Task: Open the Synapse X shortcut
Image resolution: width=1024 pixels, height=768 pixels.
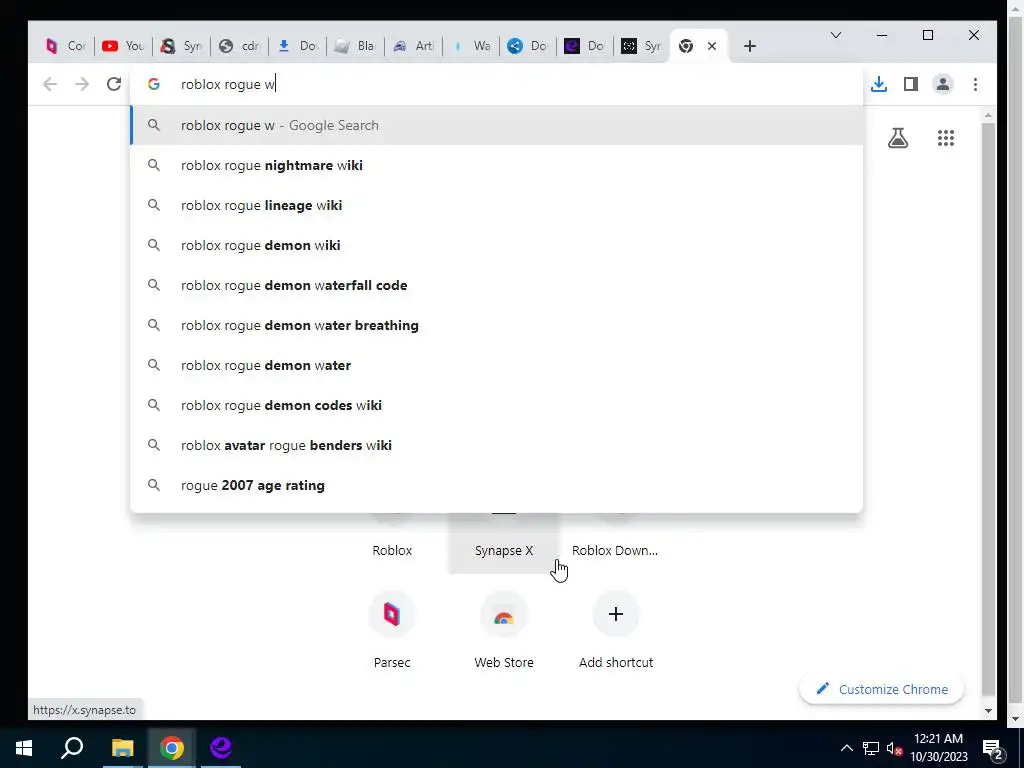Action: click(x=504, y=542)
